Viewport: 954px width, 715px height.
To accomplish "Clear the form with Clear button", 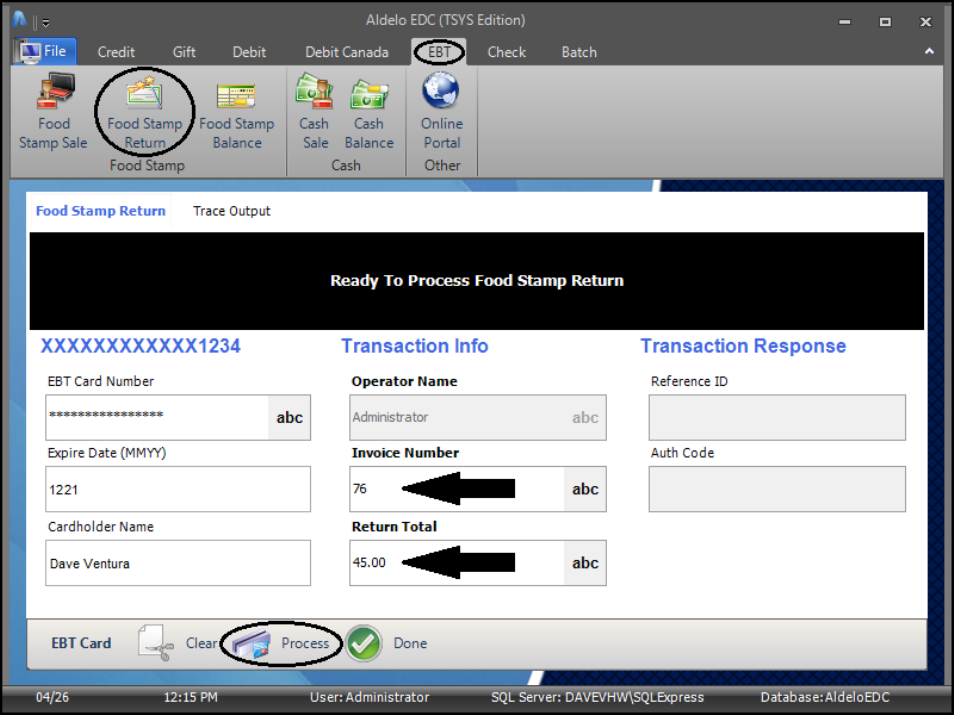I will point(176,643).
